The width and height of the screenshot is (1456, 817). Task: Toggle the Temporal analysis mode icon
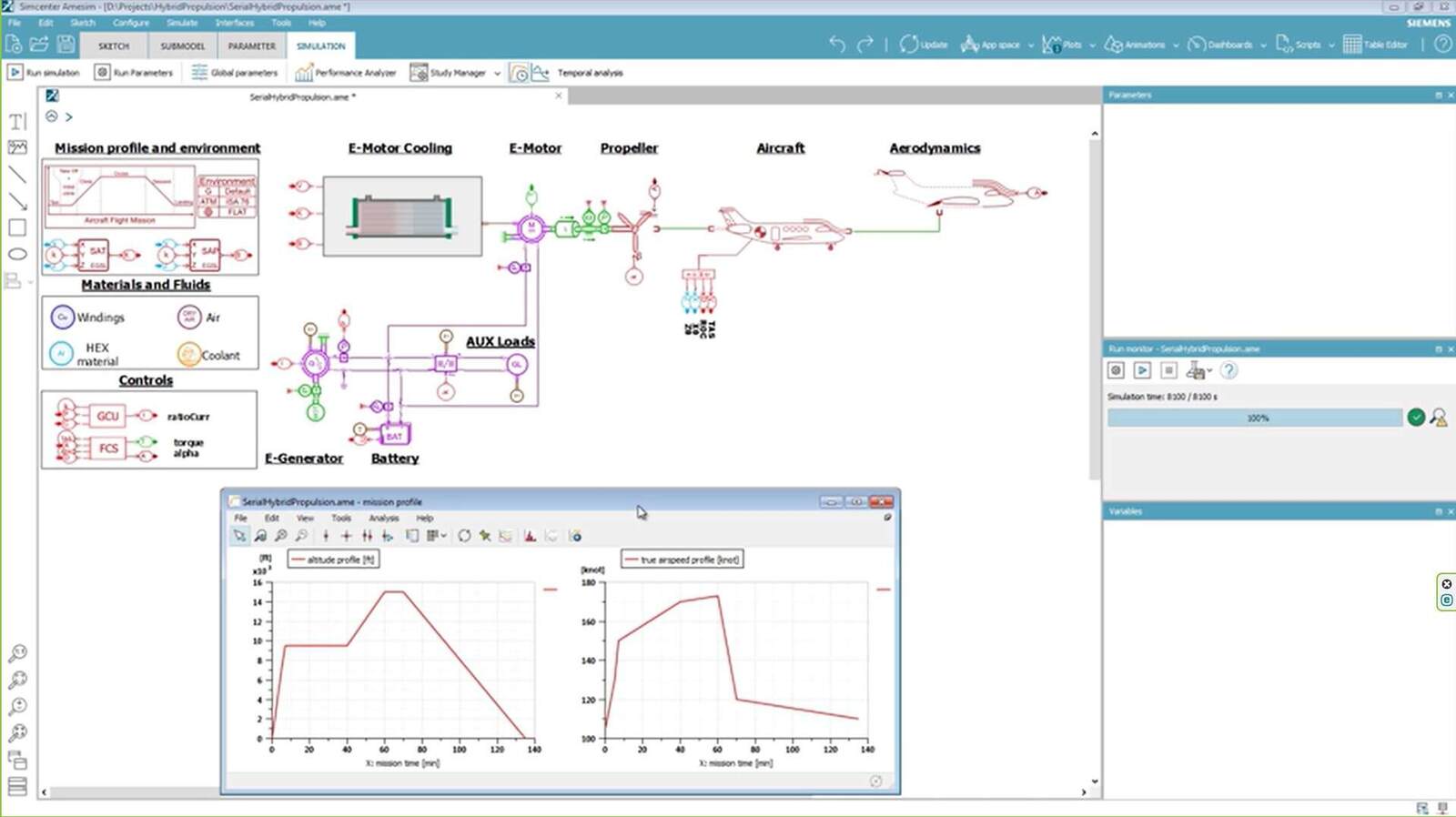518,73
